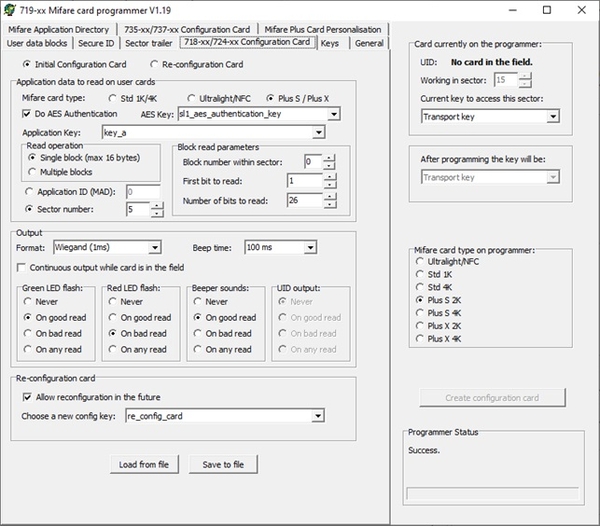Select Plus S 4K programmer card type

(x=439, y=313)
